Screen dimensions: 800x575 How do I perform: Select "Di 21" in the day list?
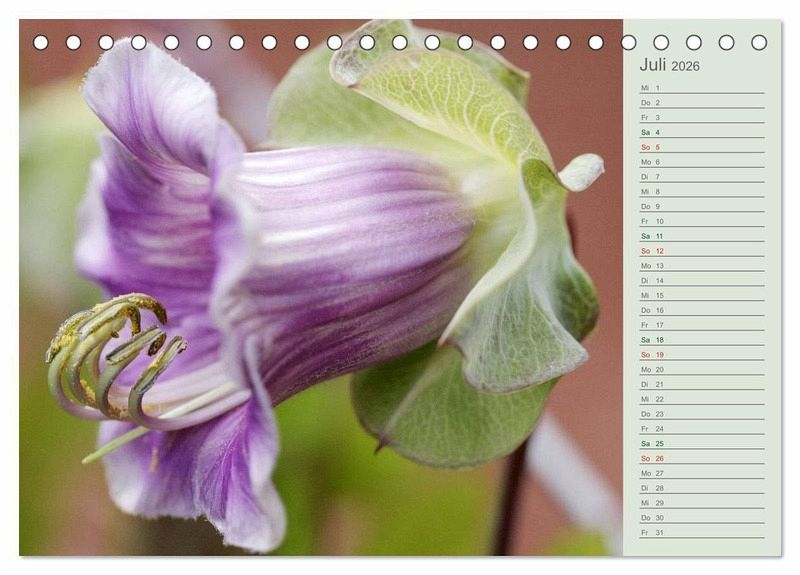(x=702, y=384)
